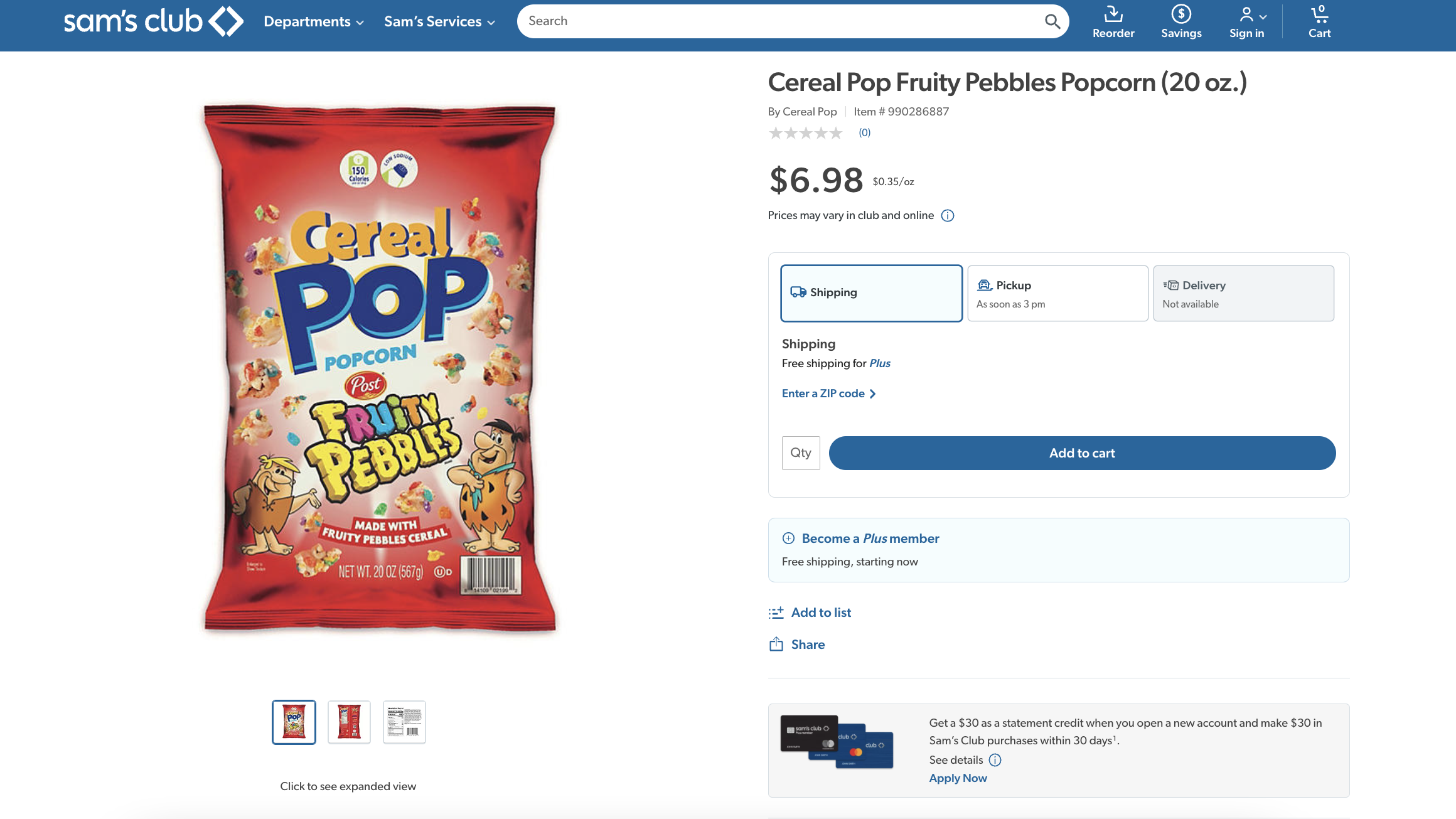Viewport: 1456px width, 819px height.
Task: Select the Delivery fulfillment option
Action: (x=1243, y=293)
